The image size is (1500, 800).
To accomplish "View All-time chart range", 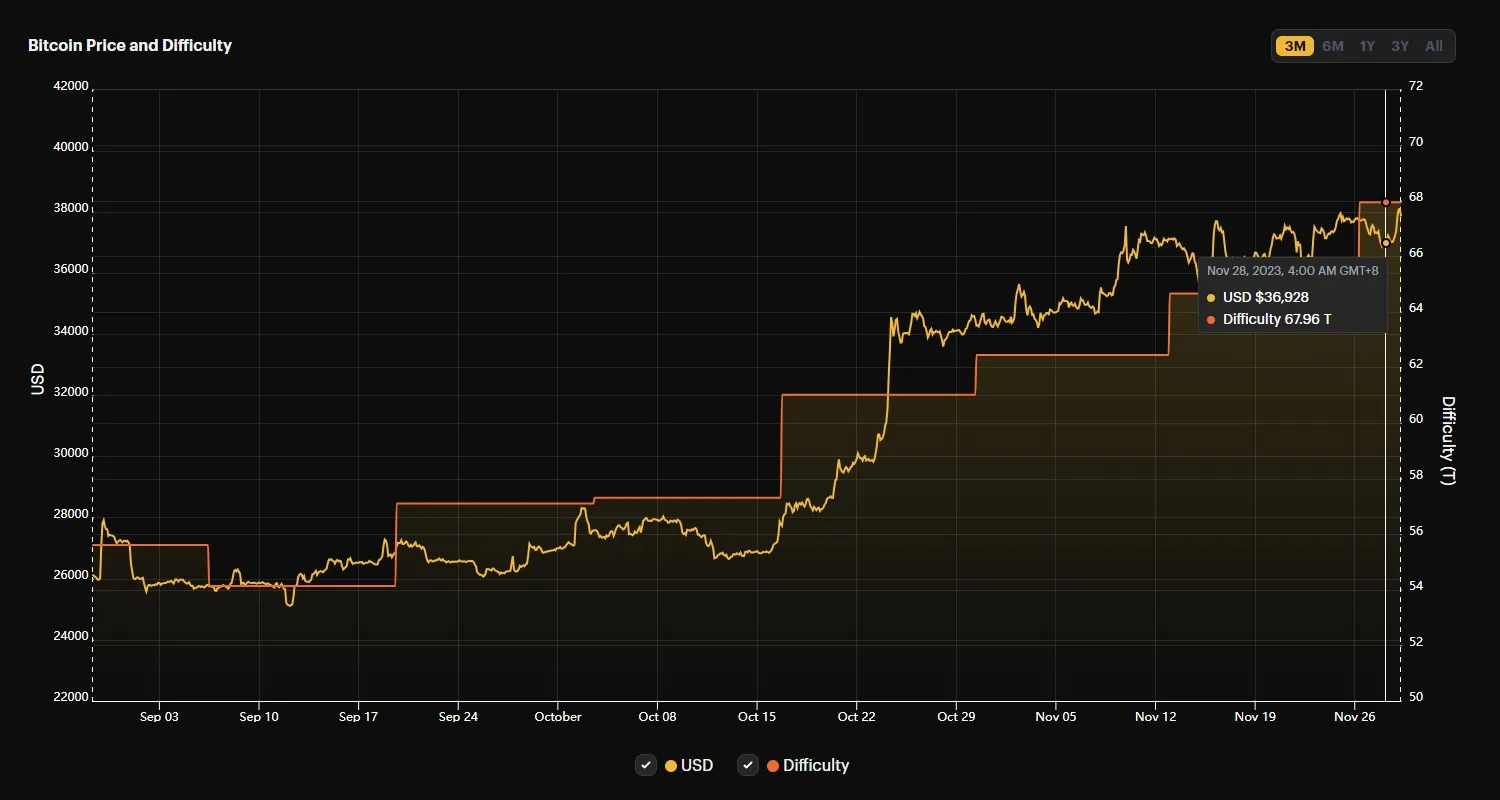I will click(1433, 46).
